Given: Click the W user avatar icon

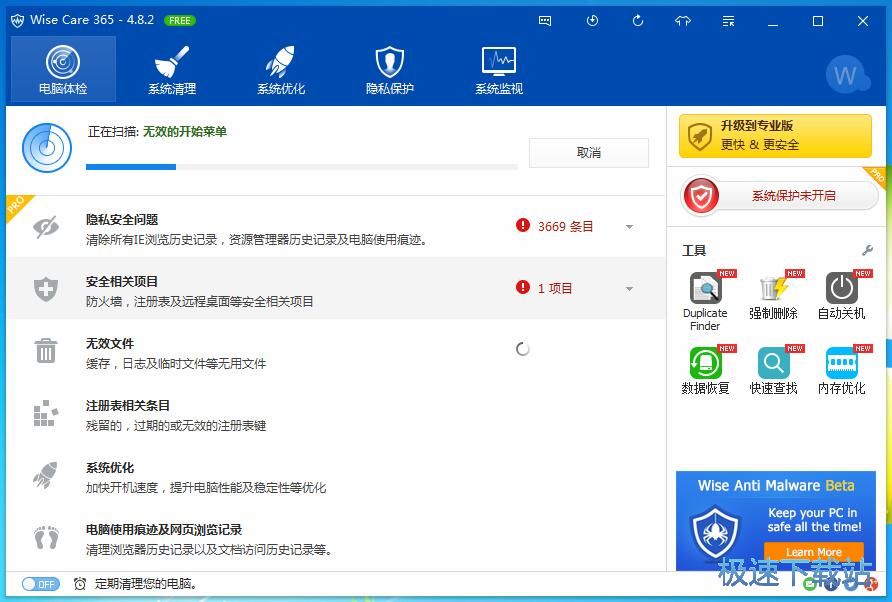Looking at the screenshot, I should click(846, 75).
